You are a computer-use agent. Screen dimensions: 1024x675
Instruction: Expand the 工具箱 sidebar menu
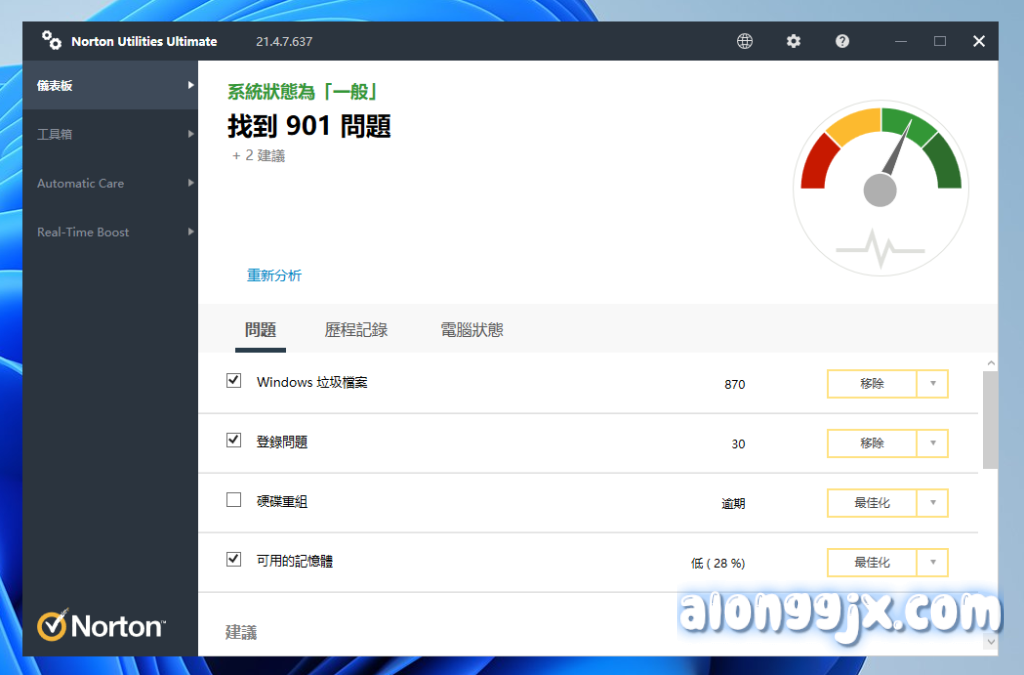pos(110,134)
